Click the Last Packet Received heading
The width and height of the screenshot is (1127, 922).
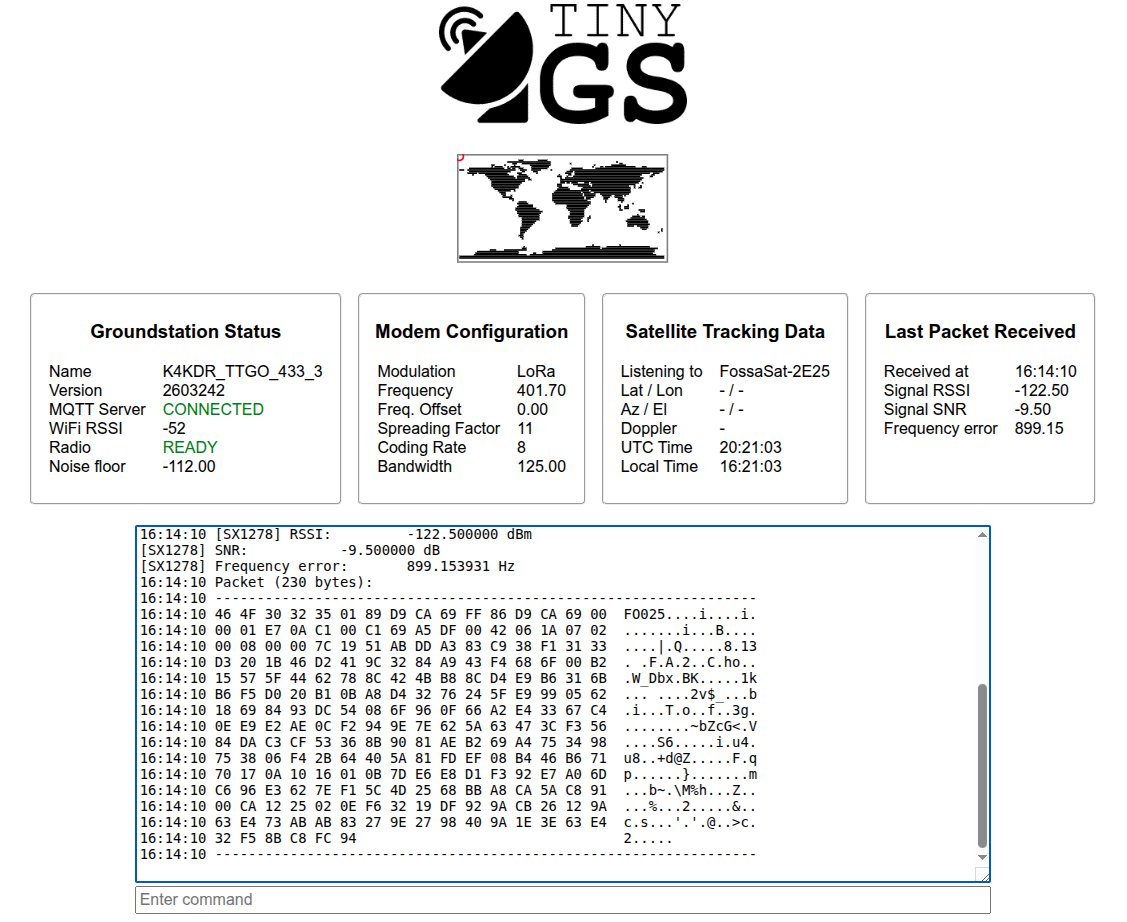pos(980,331)
